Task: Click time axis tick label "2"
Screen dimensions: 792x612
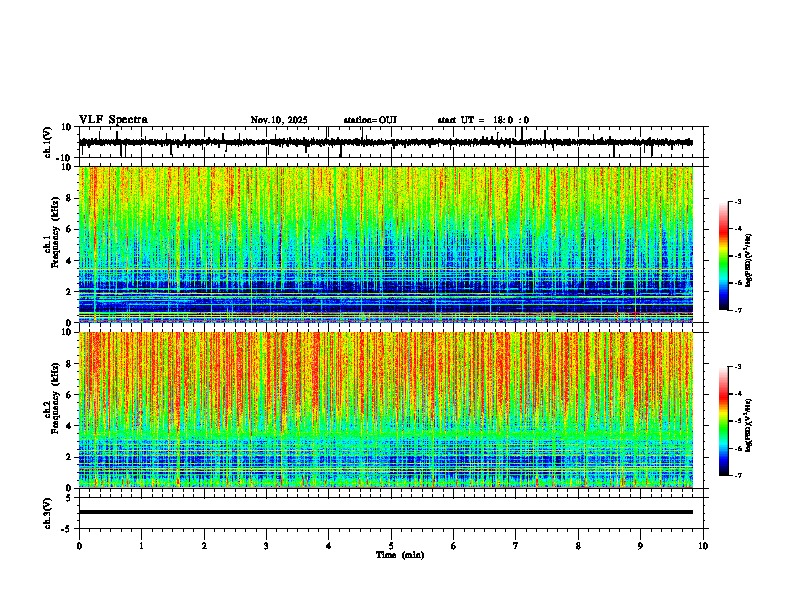Action: click(x=204, y=546)
